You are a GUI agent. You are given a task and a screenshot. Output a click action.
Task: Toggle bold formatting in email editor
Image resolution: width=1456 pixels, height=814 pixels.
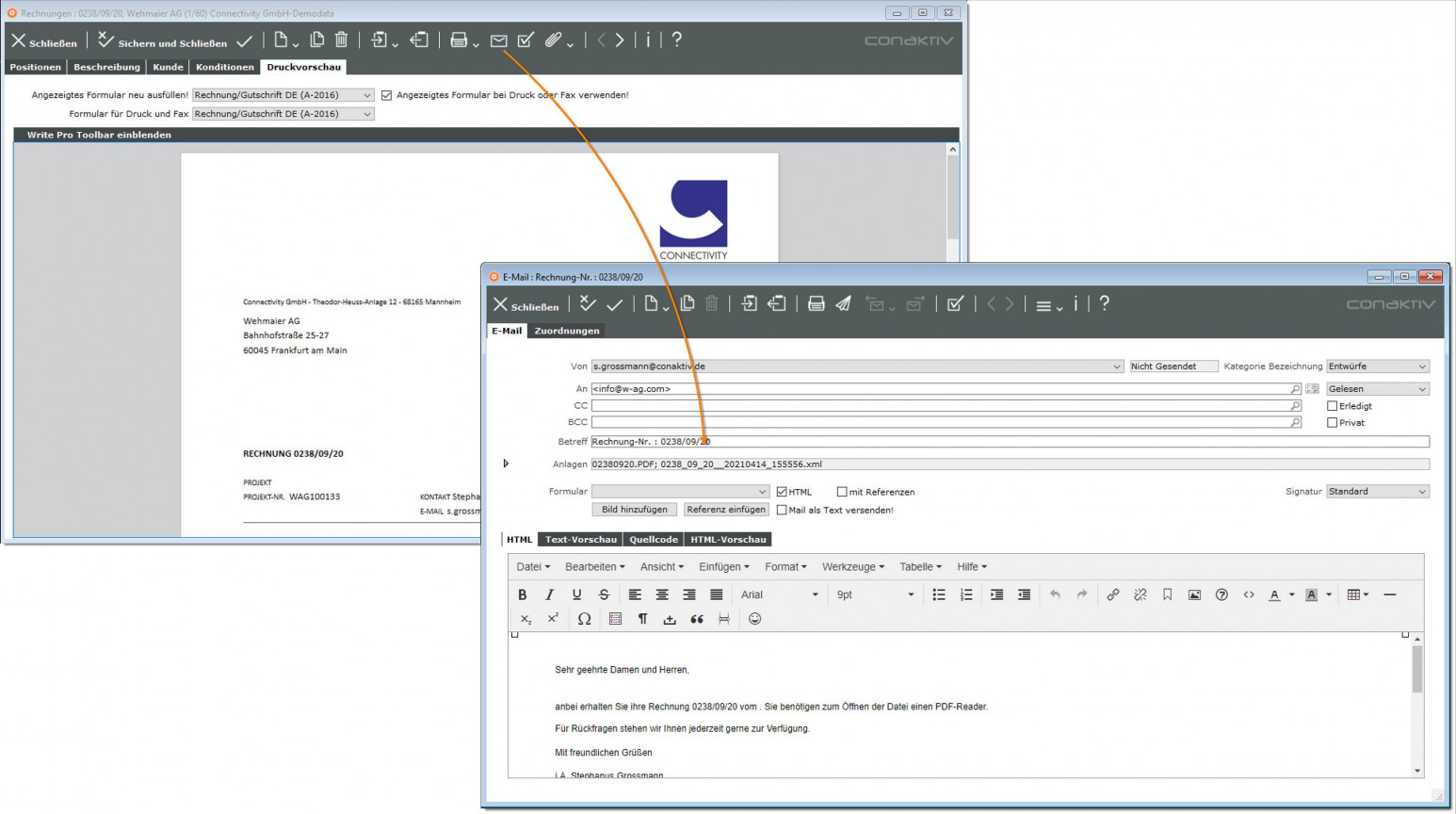[x=523, y=594]
